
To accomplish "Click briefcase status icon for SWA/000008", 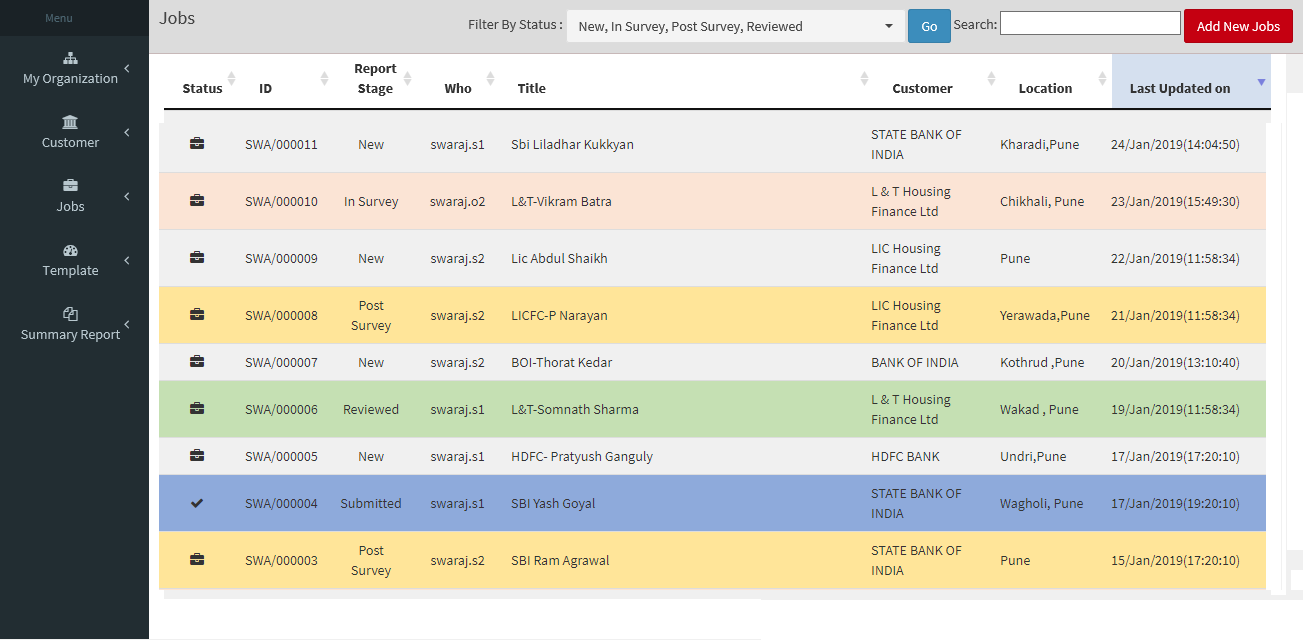I will (197, 315).
